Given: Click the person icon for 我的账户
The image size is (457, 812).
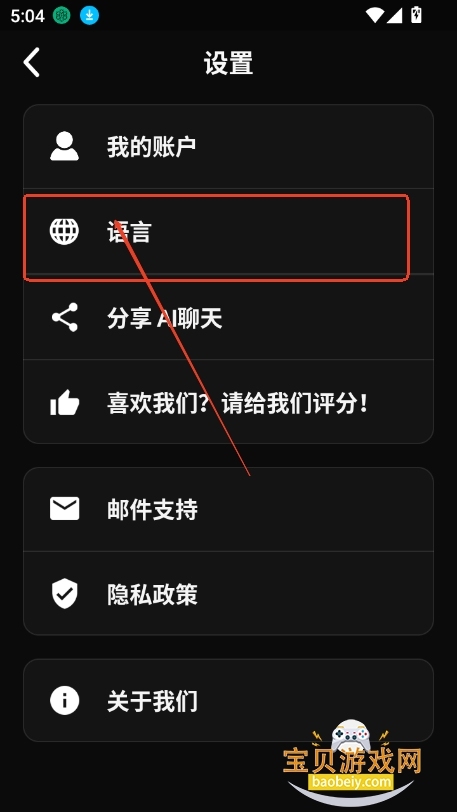Looking at the screenshot, I should pyautogui.click(x=64, y=146).
